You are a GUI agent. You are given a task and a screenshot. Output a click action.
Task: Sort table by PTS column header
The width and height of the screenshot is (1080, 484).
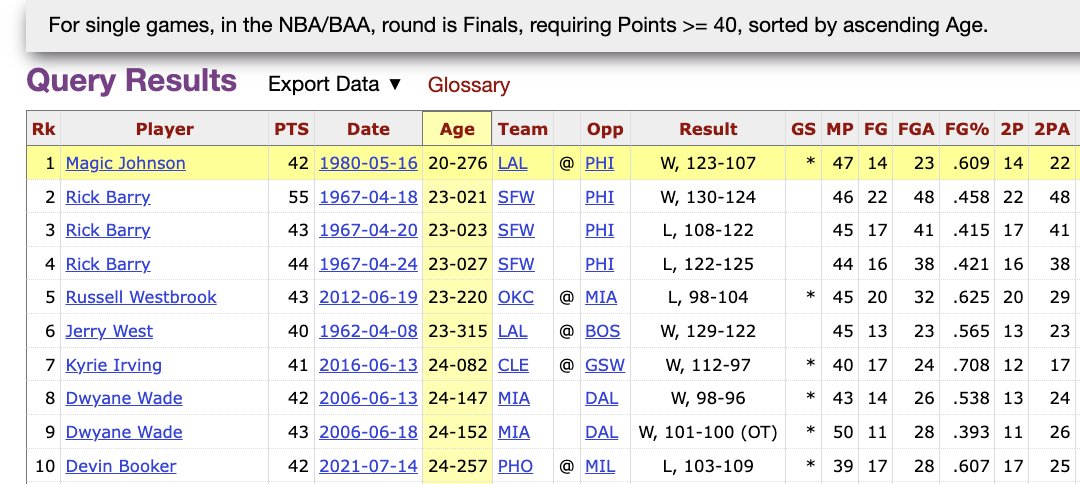[291, 129]
